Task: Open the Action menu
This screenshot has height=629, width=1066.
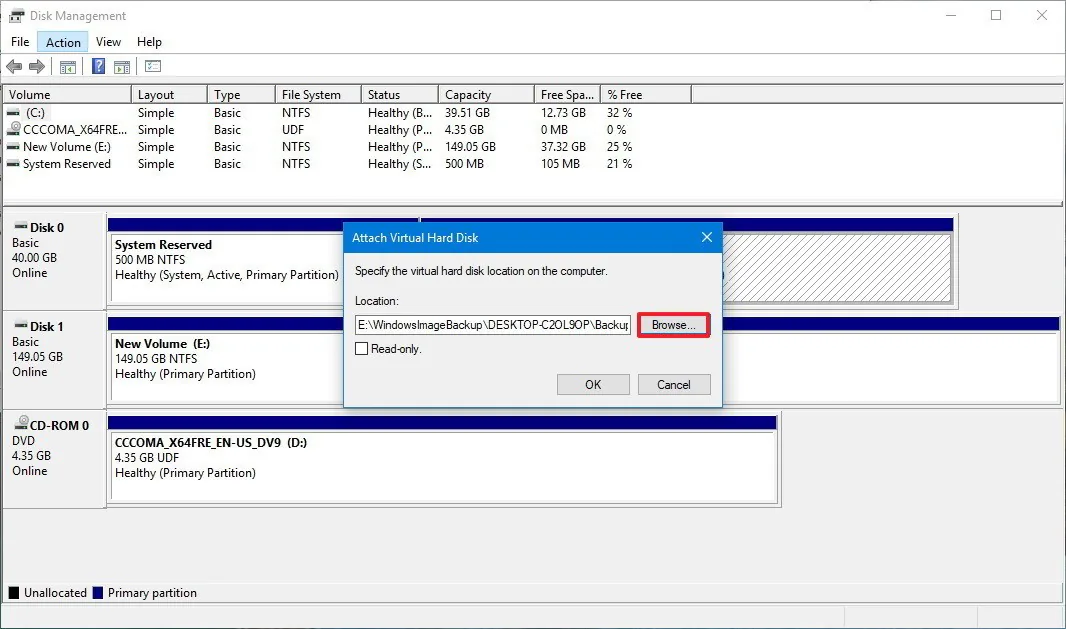Action: click(x=63, y=42)
